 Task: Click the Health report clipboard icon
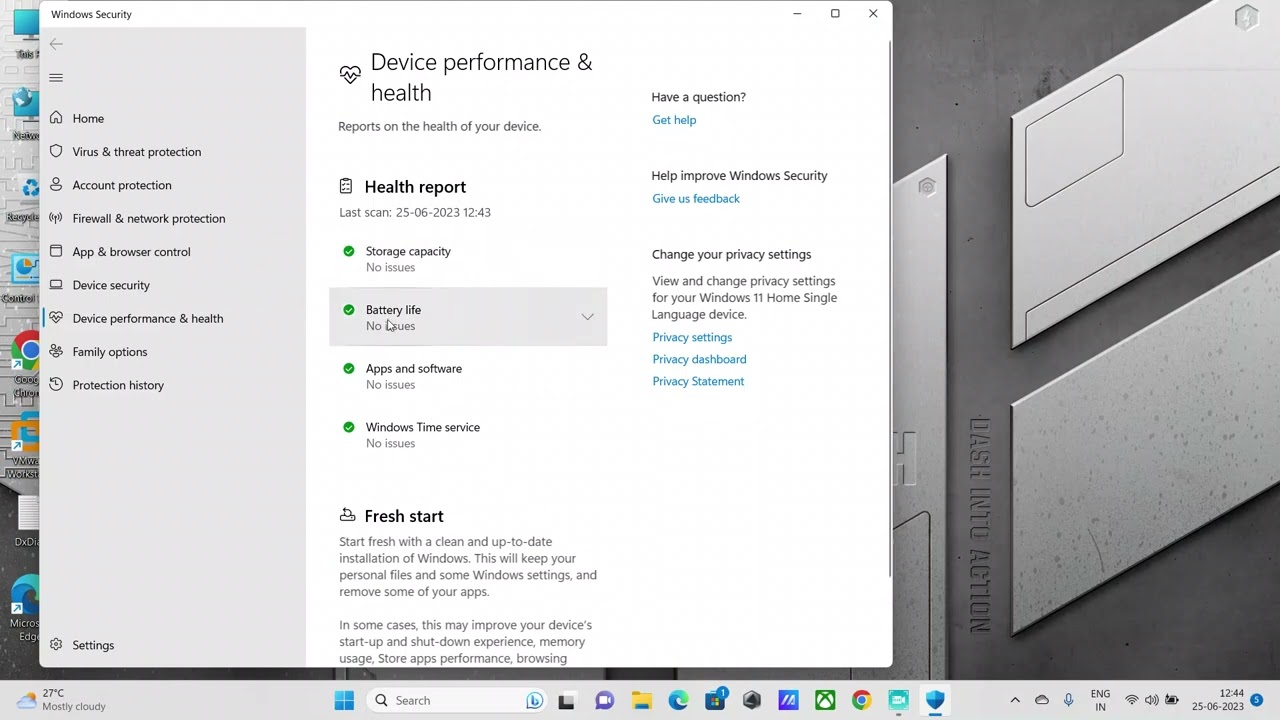coord(346,186)
